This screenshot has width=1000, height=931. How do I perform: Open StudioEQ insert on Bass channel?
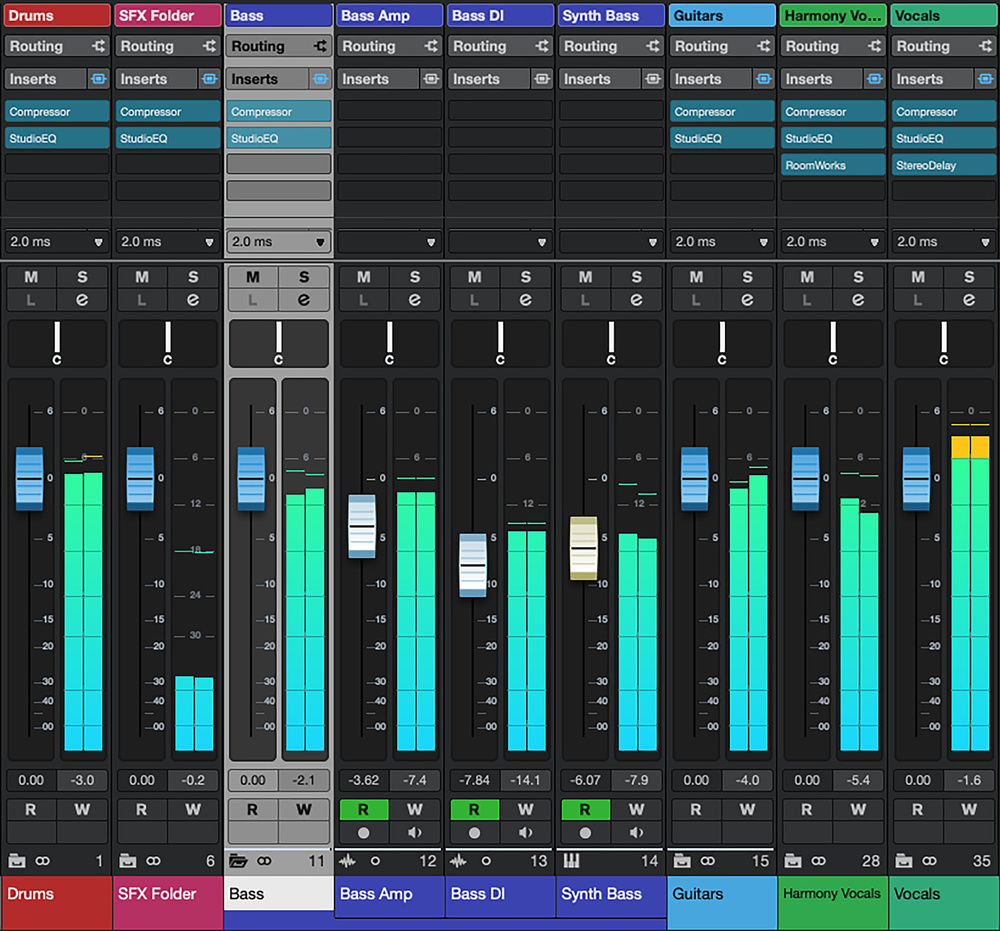click(279, 138)
